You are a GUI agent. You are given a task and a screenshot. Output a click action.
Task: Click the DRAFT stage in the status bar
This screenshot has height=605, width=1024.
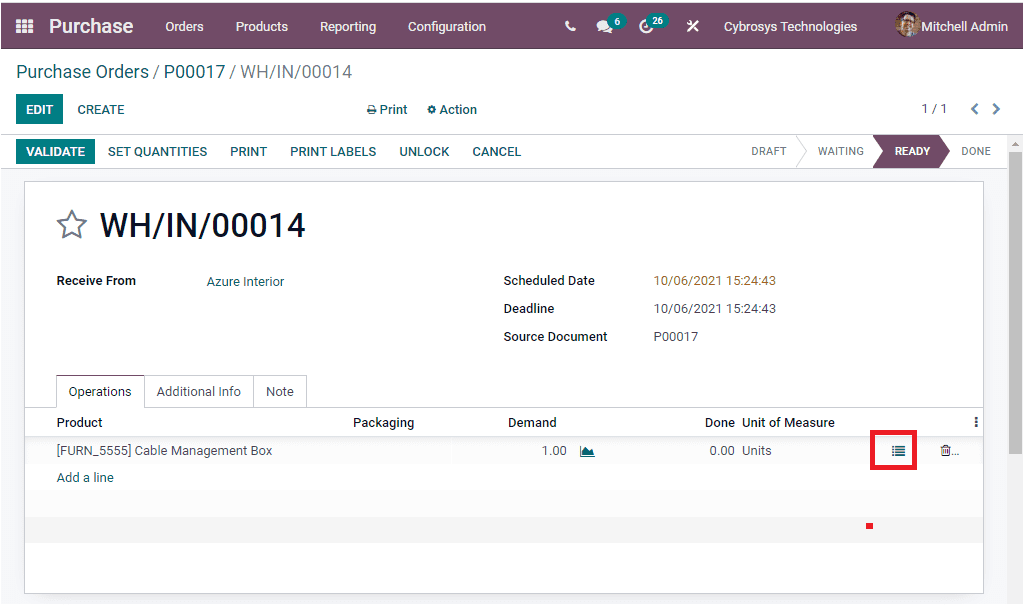point(768,151)
